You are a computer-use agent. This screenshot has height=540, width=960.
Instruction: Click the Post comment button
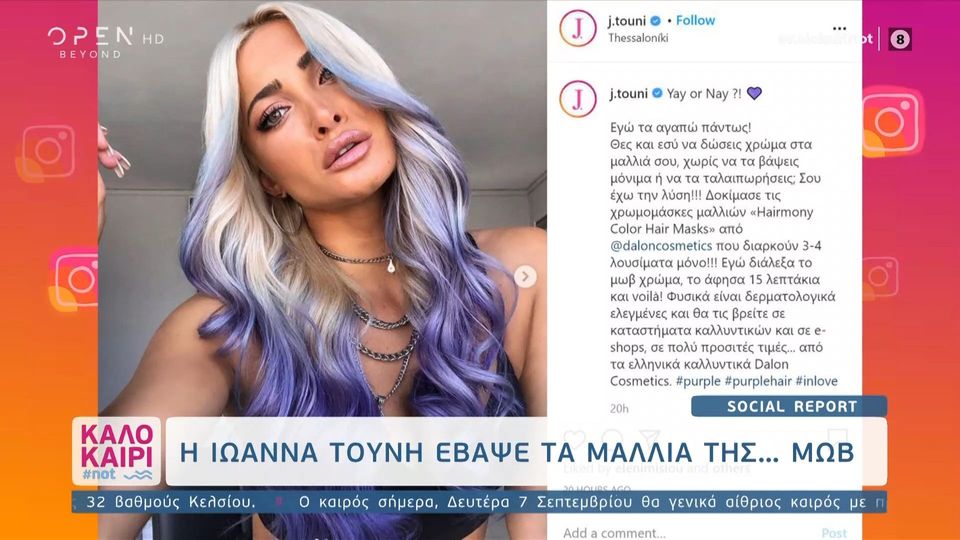coord(834,533)
